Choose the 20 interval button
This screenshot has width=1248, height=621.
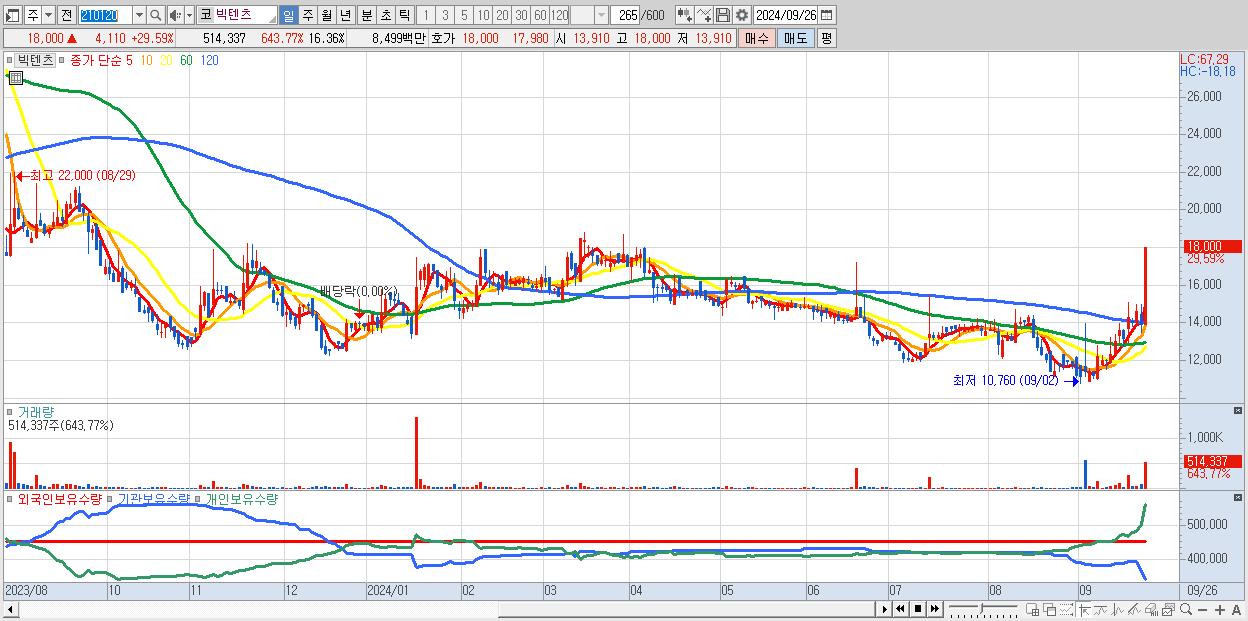pyautogui.click(x=502, y=15)
